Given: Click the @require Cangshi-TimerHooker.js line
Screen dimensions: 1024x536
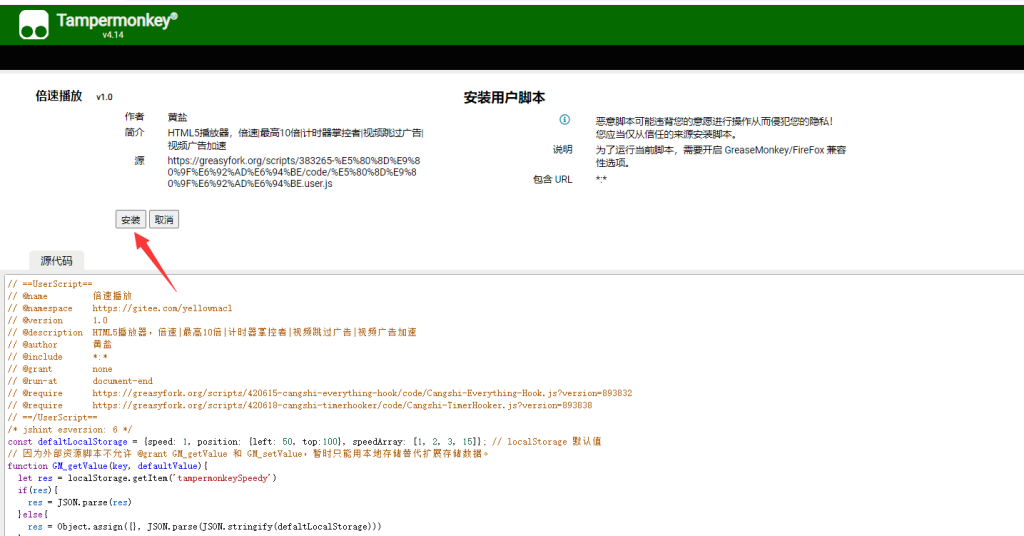Looking at the screenshot, I should [300, 405].
